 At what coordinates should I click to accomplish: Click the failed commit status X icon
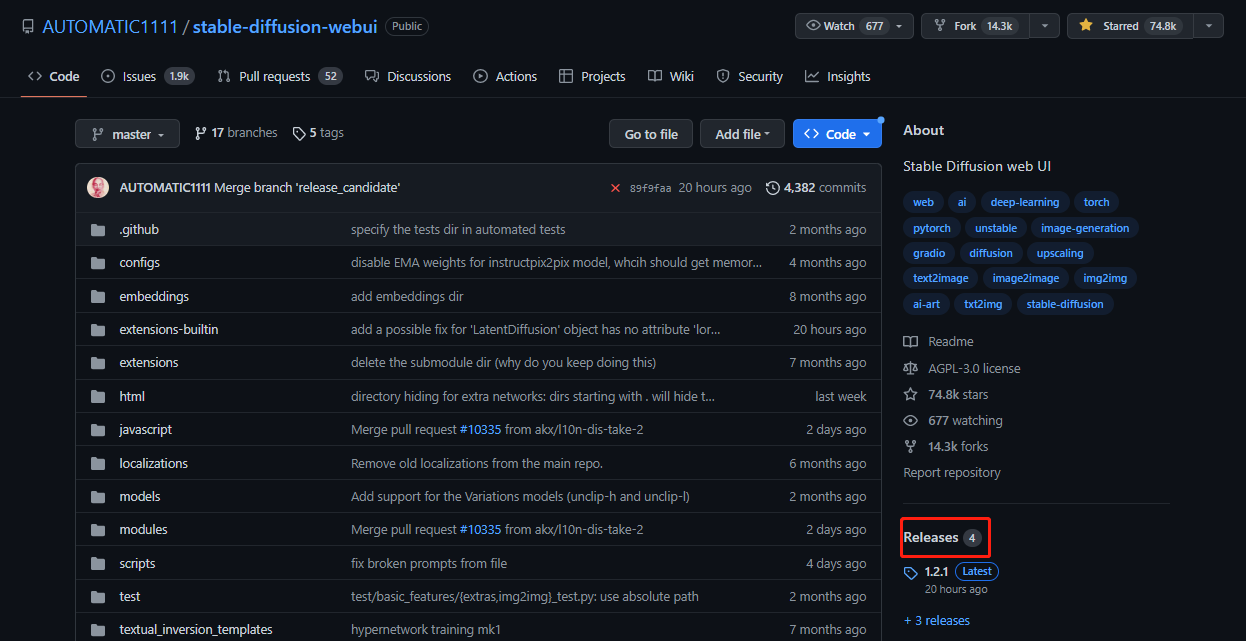point(616,187)
